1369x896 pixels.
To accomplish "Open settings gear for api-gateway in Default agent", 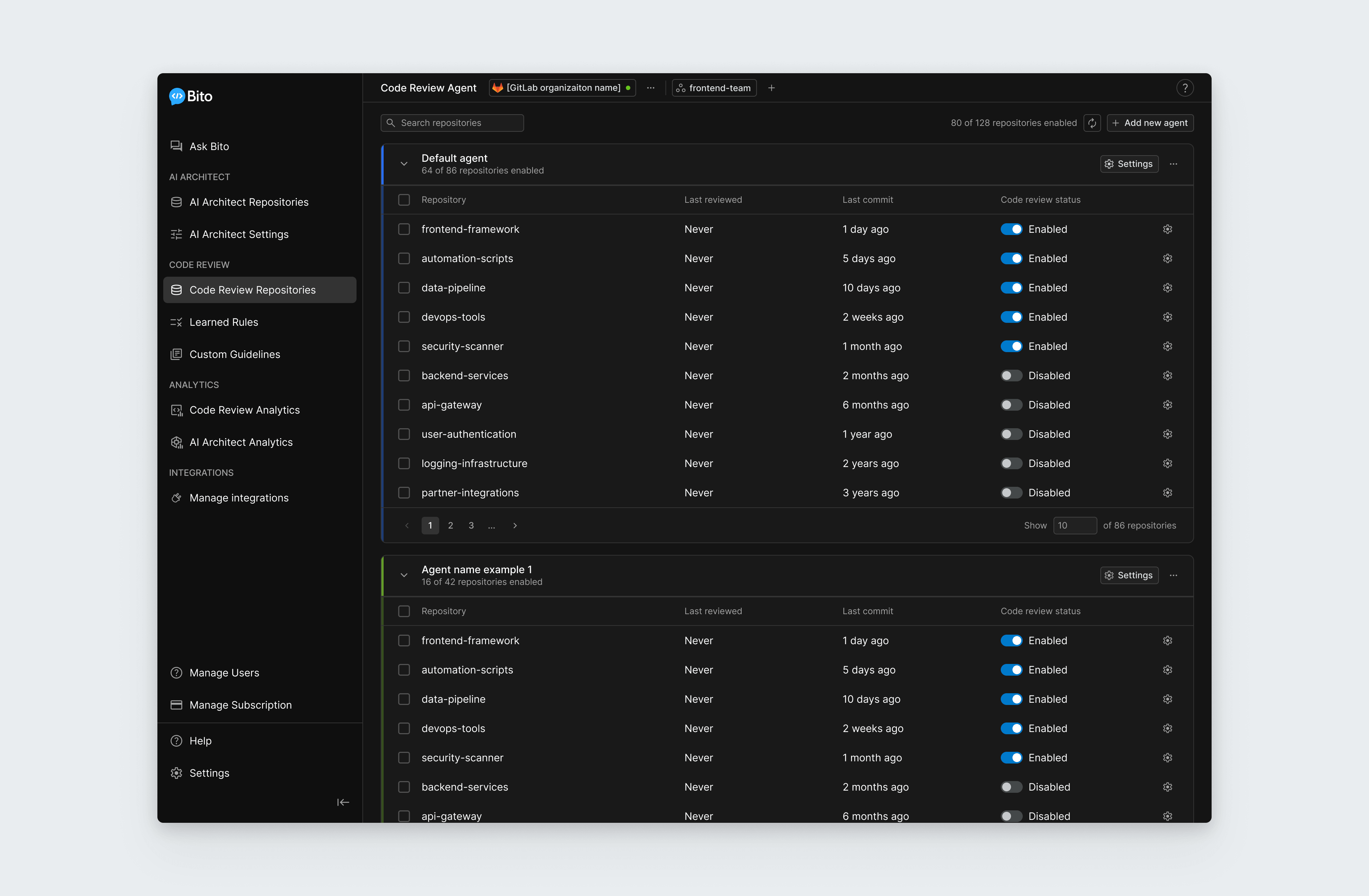I will coord(1167,405).
